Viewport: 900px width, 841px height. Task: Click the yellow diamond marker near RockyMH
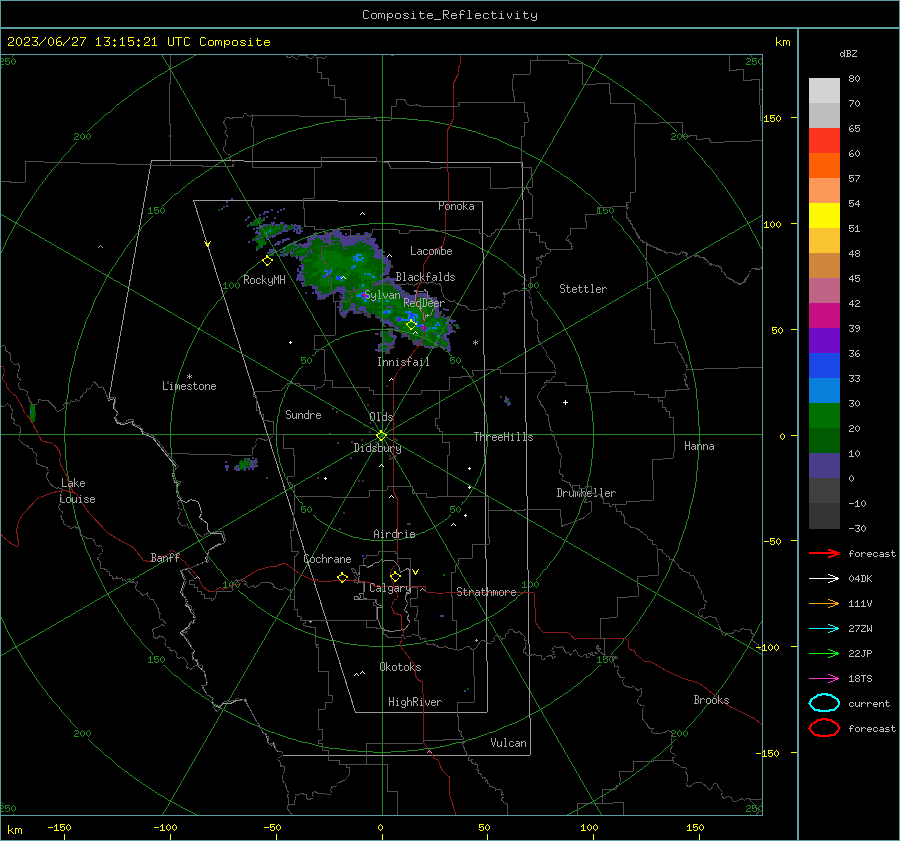[267, 261]
